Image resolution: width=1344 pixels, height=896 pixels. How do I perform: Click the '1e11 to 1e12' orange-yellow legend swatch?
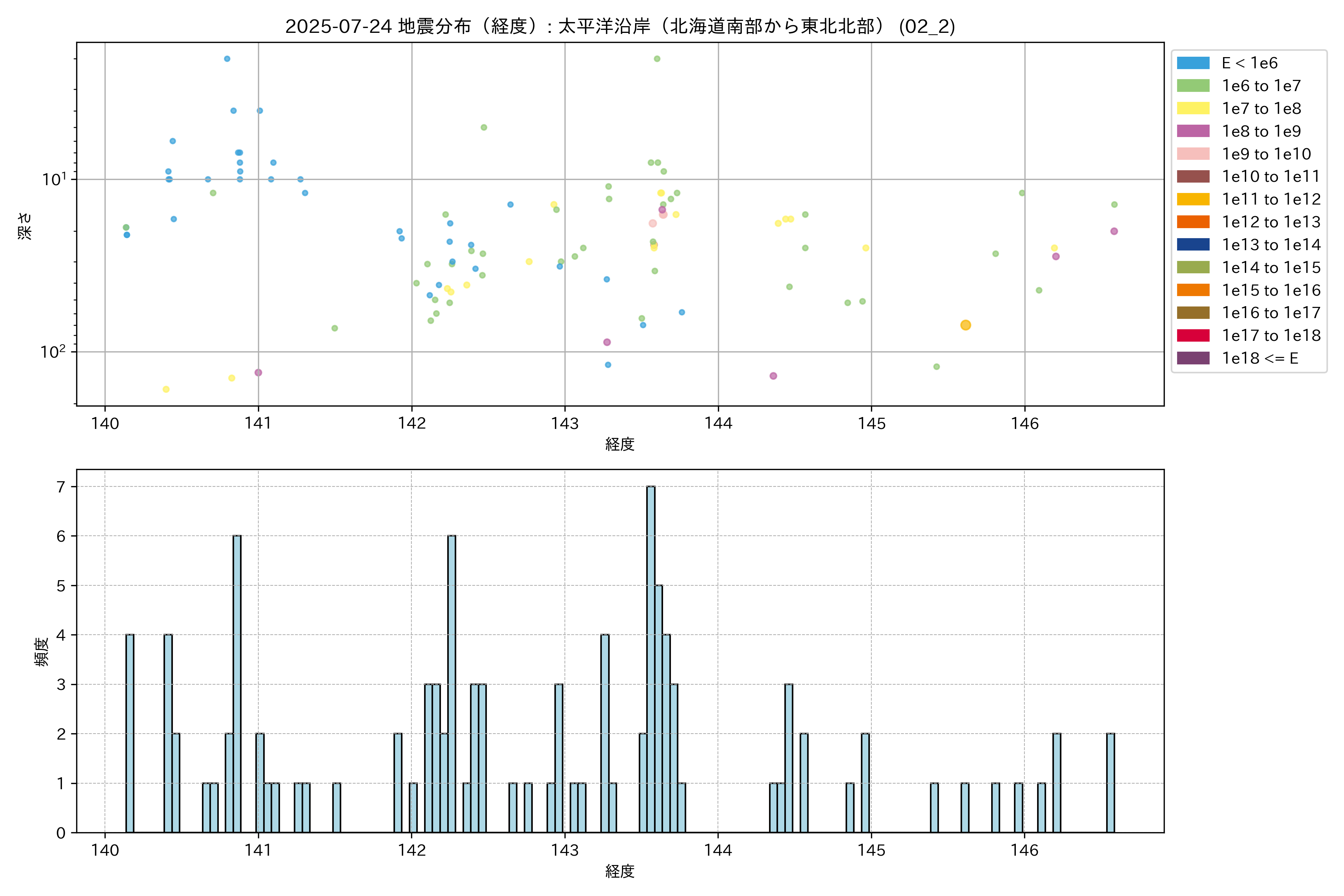[x=1192, y=199]
